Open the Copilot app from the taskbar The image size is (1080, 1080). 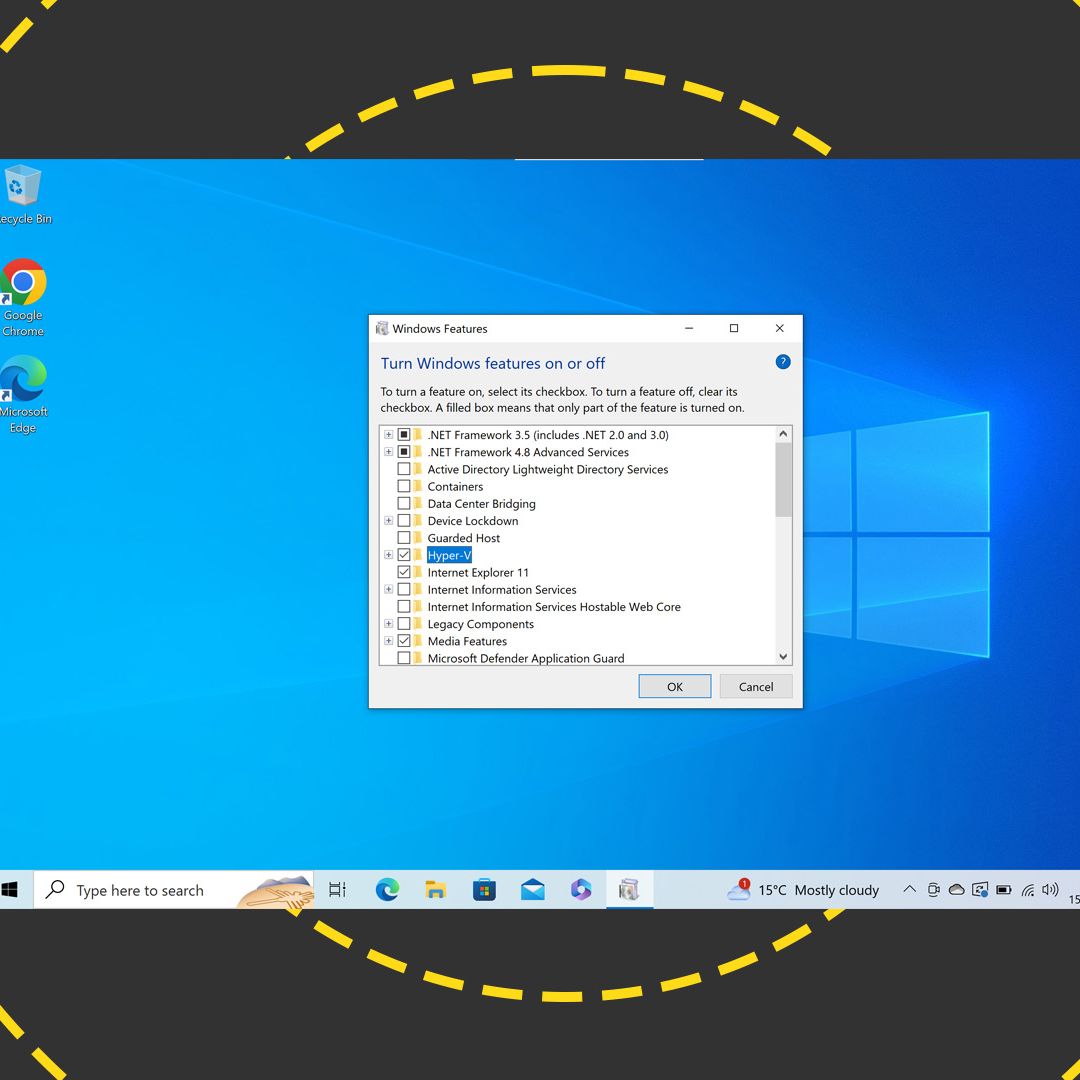click(x=580, y=889)
